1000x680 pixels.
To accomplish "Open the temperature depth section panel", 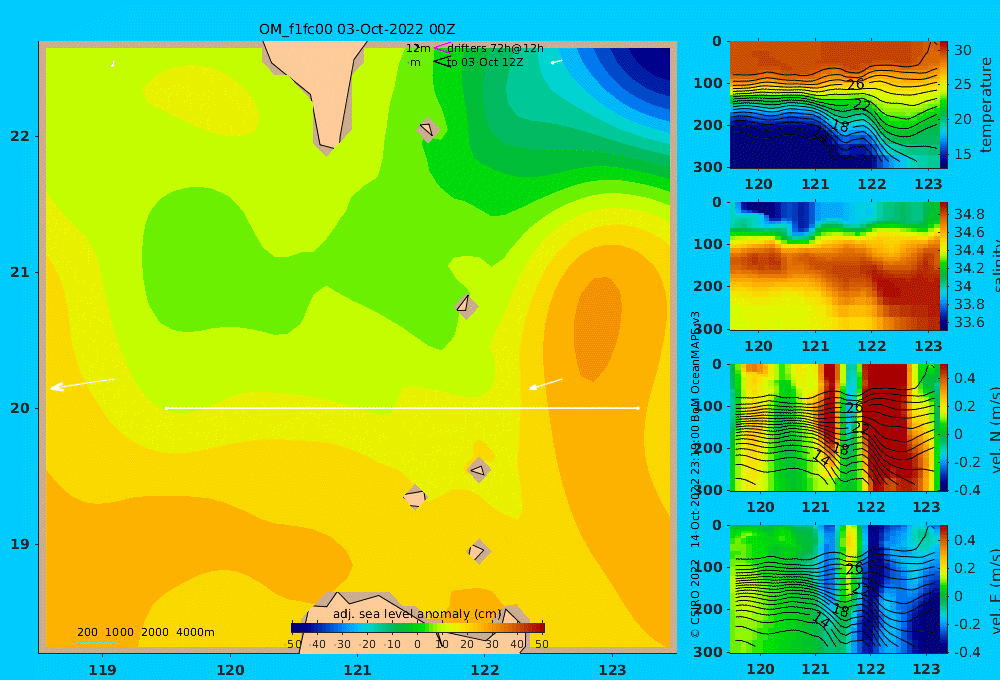I will pyautogui.click(x=834, y=105).
